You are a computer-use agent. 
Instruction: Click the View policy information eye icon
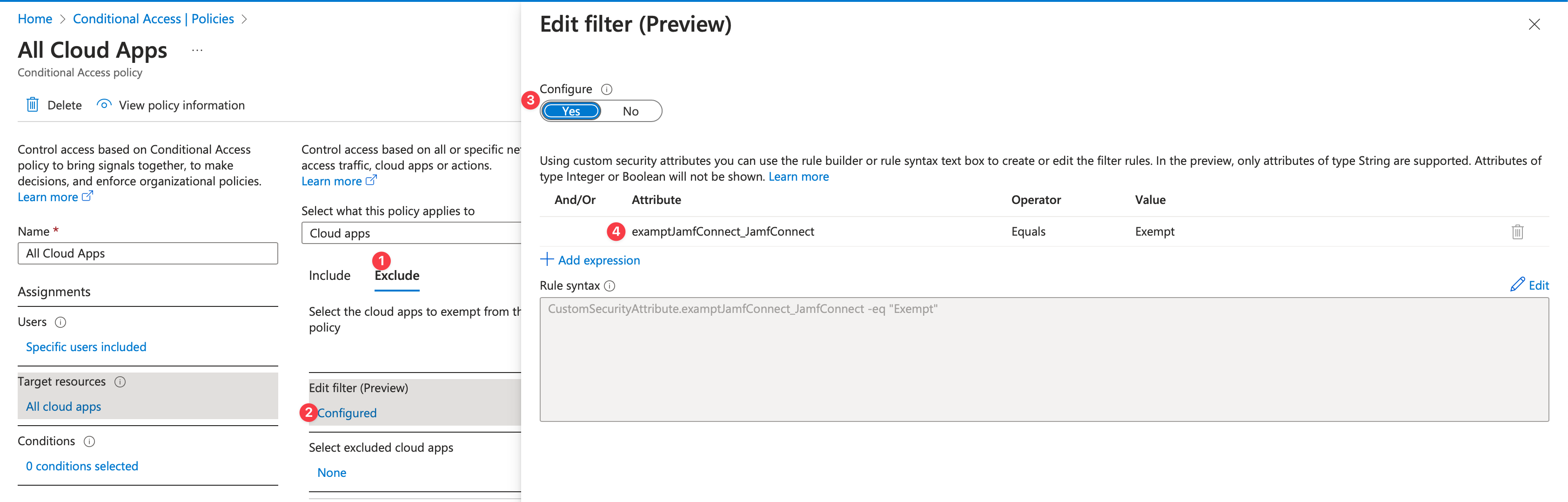pyautogui.click(x=104, y=105)
